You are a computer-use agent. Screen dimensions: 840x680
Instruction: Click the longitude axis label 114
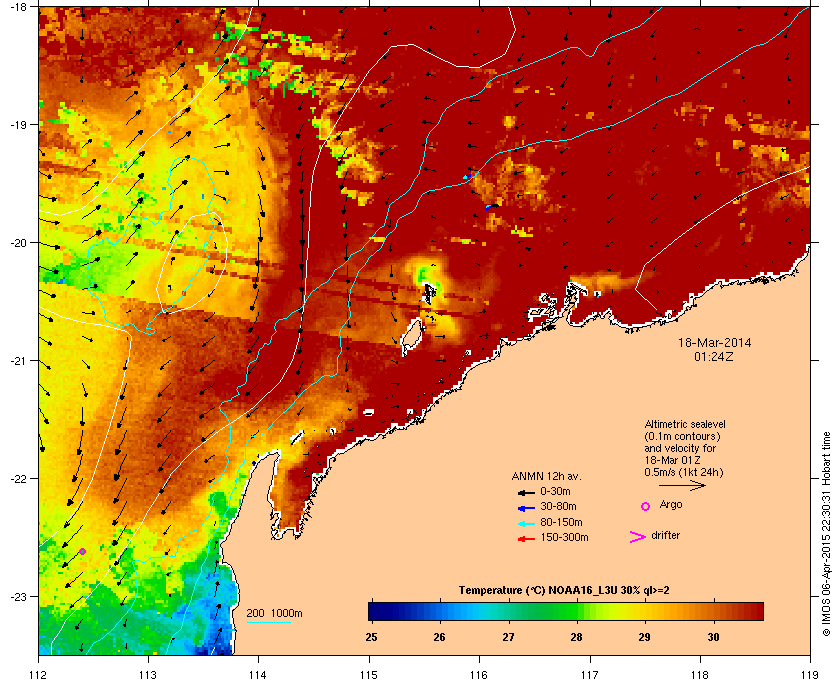pyautogui.click(x=258, y=675)
